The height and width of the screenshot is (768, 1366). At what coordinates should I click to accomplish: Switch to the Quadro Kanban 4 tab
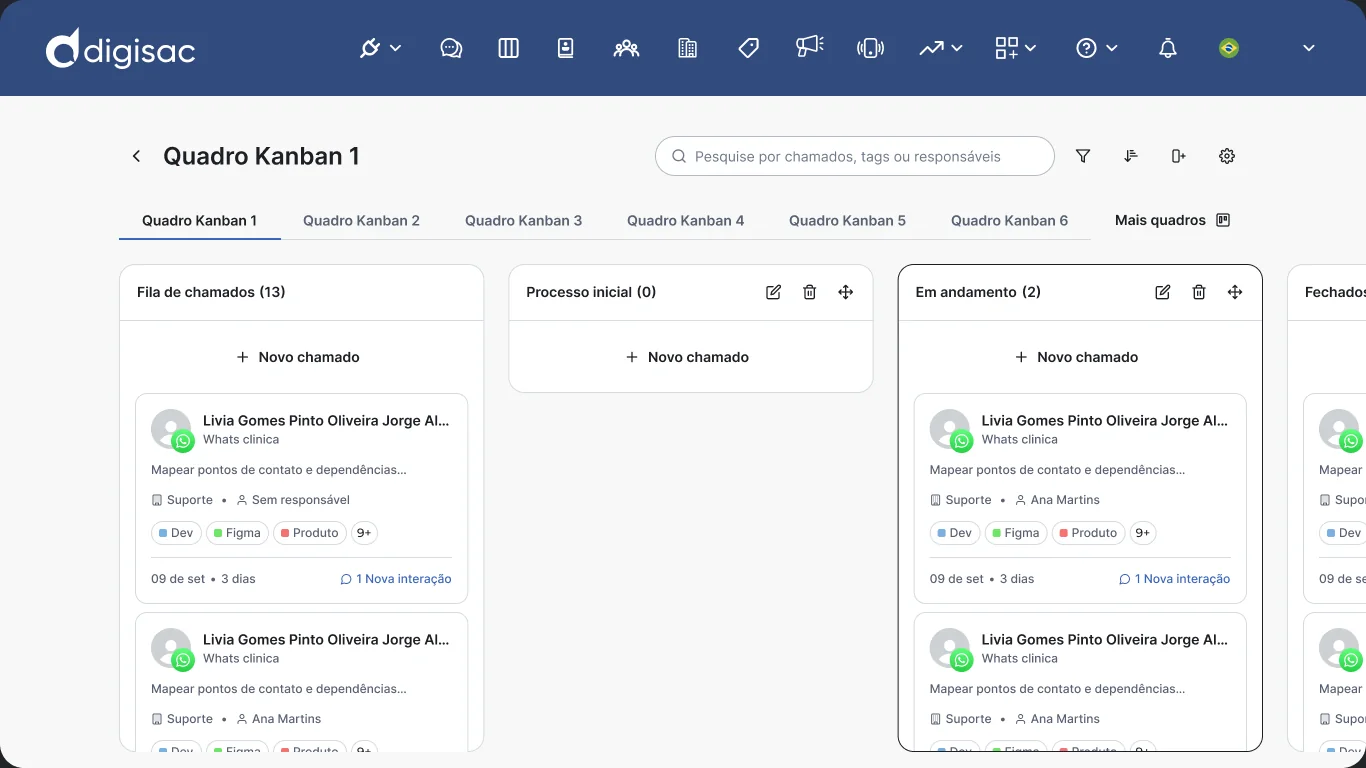coord(685,220)
